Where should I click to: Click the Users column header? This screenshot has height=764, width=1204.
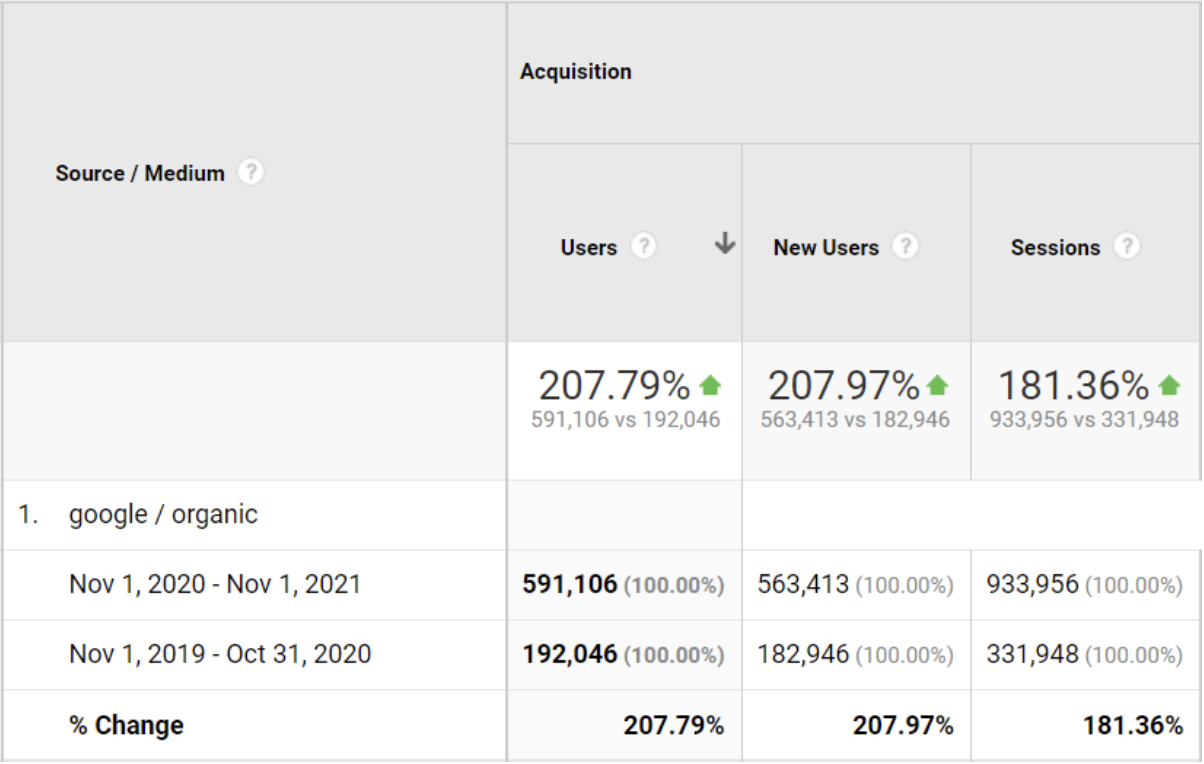[x=589, y=248]
